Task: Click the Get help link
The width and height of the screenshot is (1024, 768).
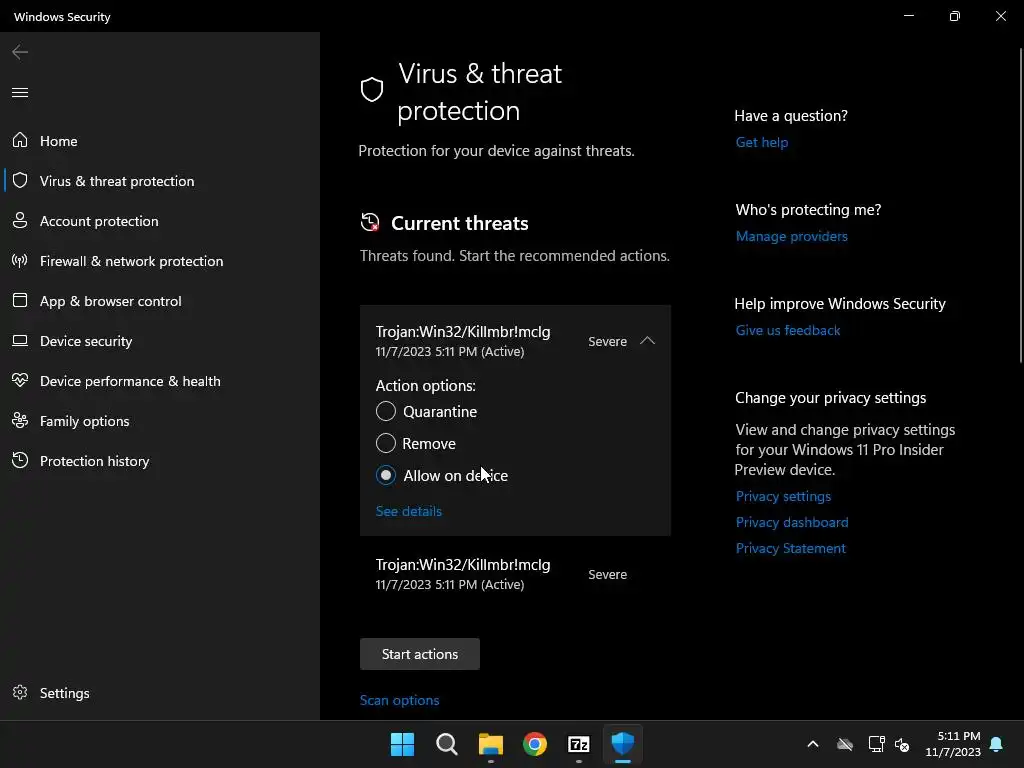Action: click(x=761, y=142)
